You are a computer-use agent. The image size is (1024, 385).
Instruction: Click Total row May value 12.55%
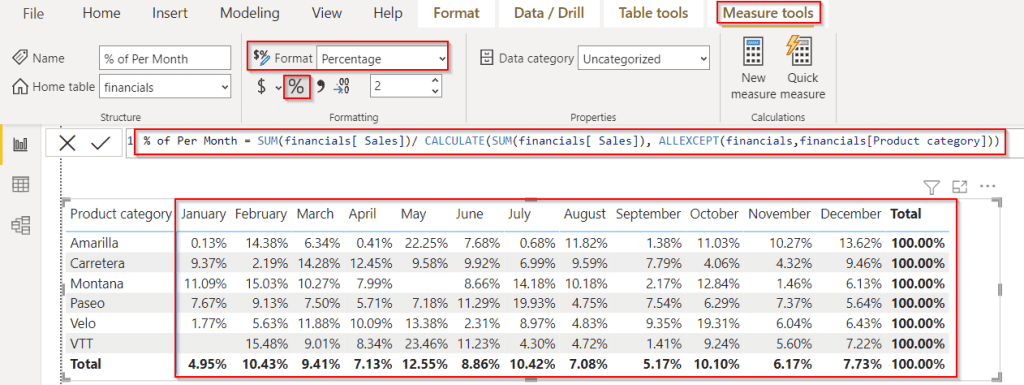pyautogui.click(x=425, y=364)
